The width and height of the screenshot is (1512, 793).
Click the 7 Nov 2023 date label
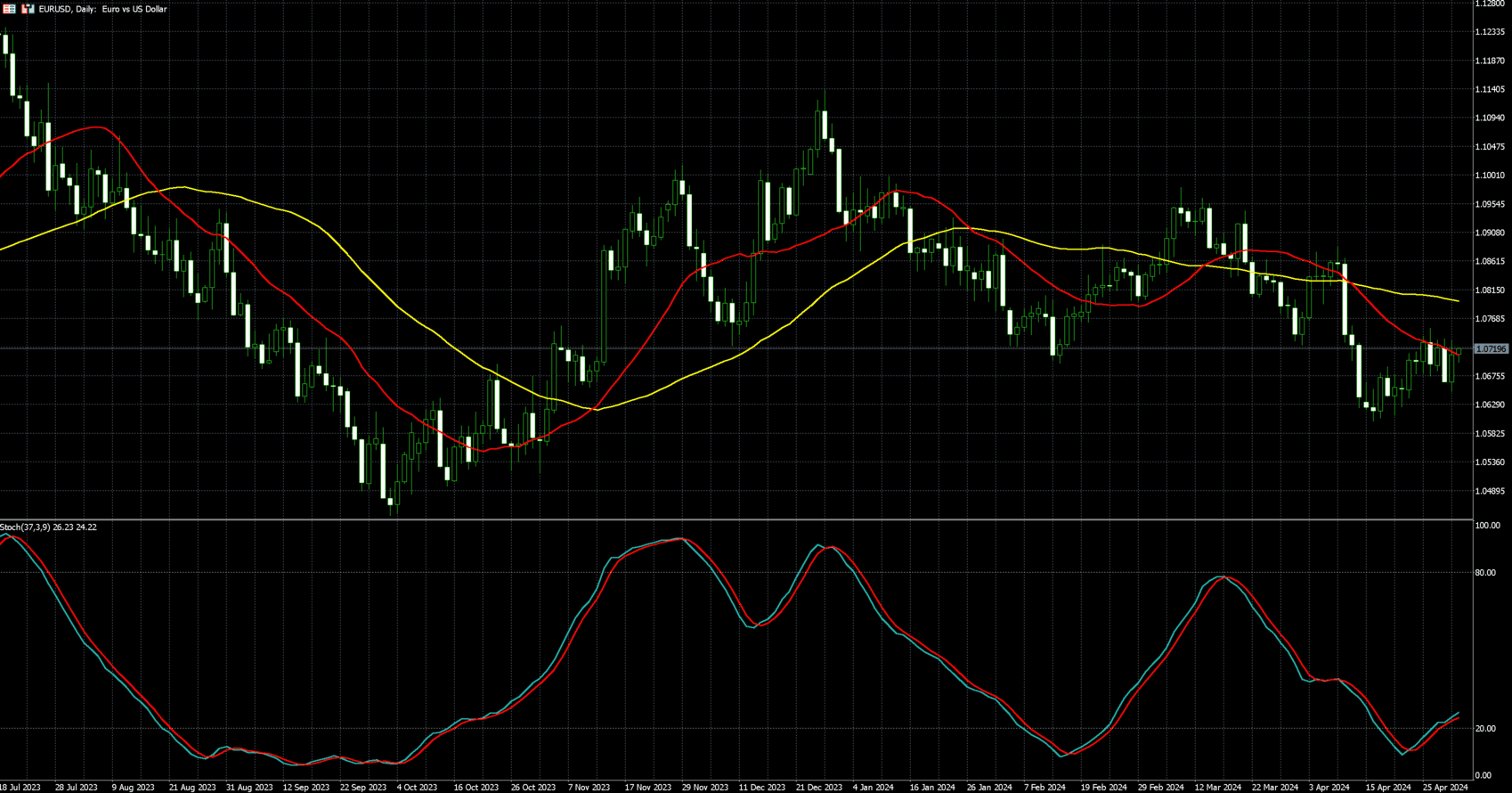(589, 788)
